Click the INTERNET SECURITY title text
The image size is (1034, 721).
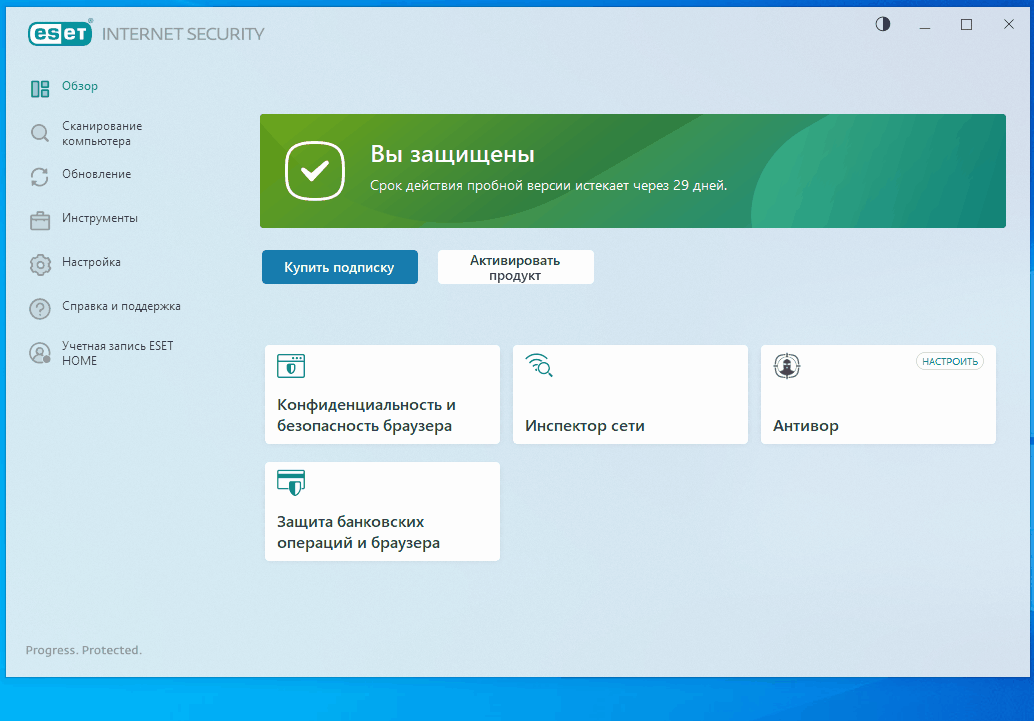183,34
